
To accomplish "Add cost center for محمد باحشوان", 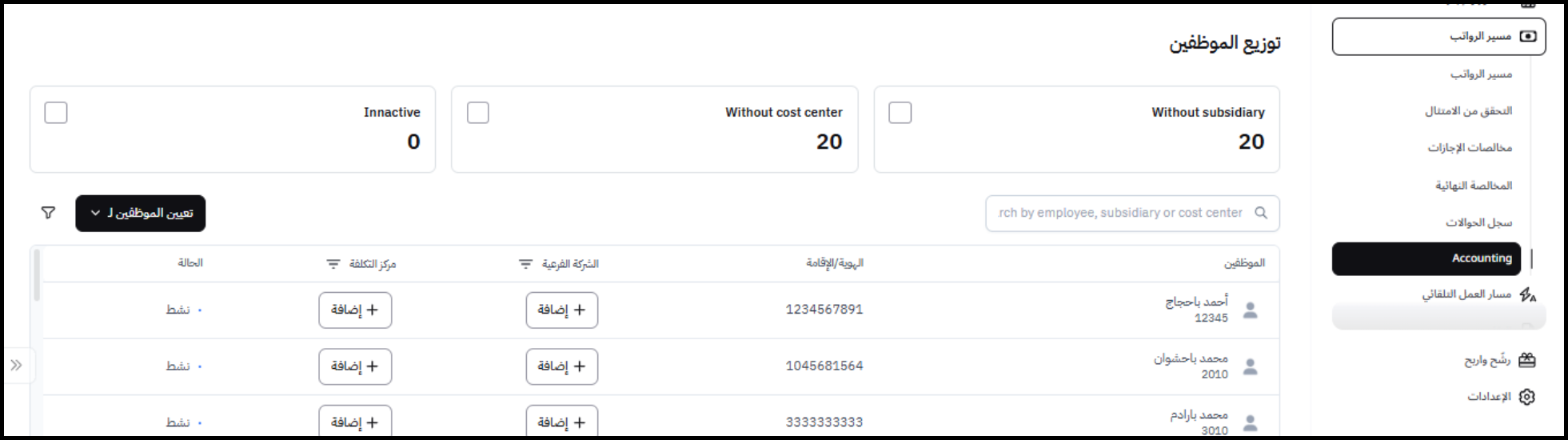I will [x=355, y=366].
